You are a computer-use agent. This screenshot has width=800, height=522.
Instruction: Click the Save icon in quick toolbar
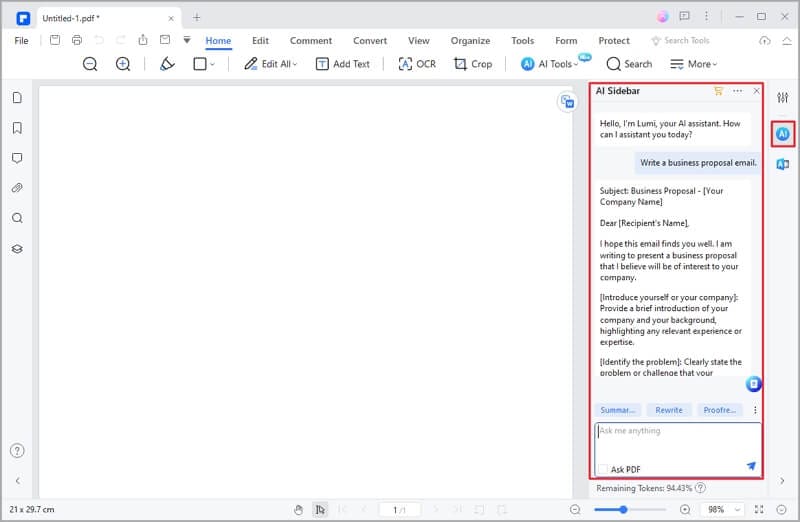[x=55, y=40]
